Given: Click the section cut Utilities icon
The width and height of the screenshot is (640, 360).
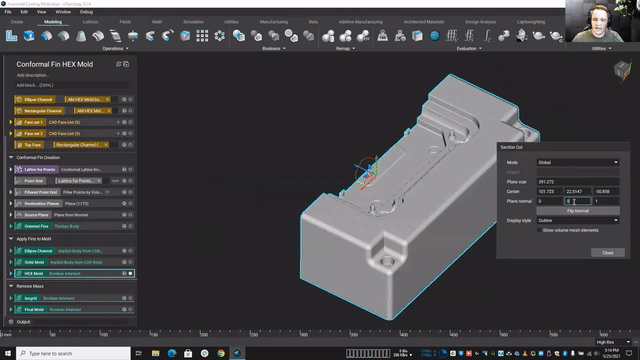Looking at the screenshot, I should click(x=522, y=36).
